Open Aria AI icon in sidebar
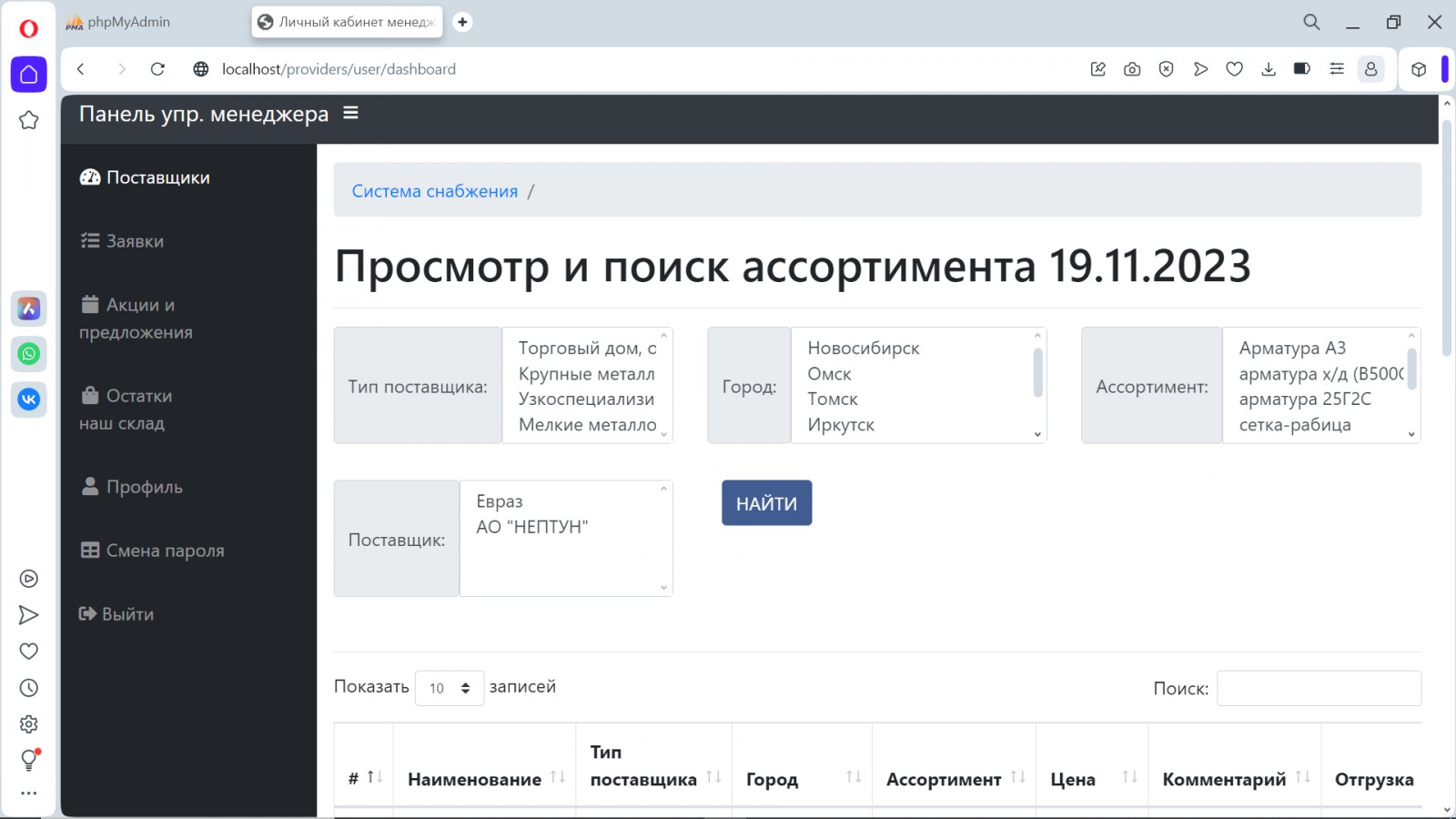 tap(28, 308)
